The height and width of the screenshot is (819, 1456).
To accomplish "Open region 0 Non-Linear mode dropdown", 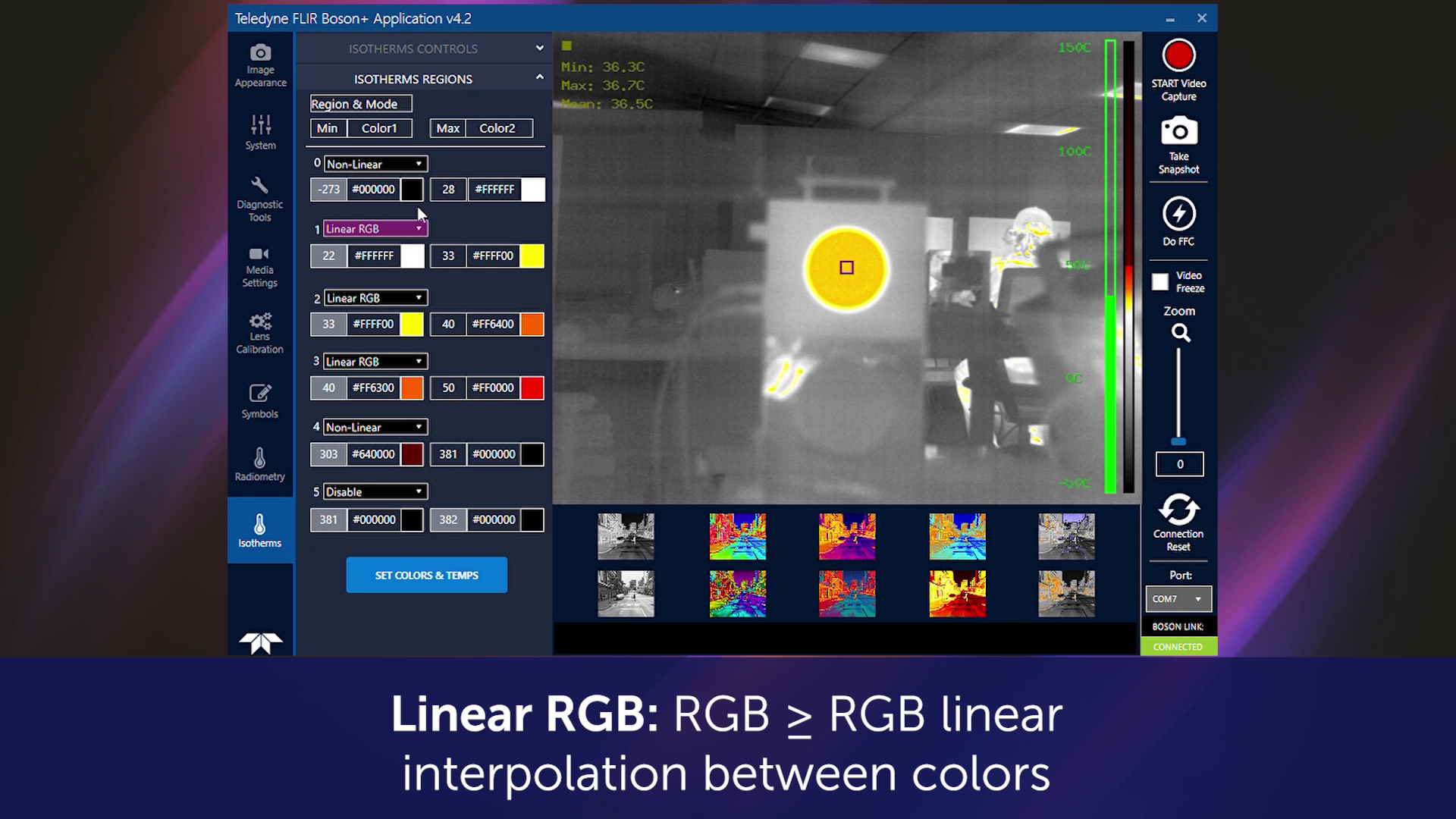I will pos(376,164).
